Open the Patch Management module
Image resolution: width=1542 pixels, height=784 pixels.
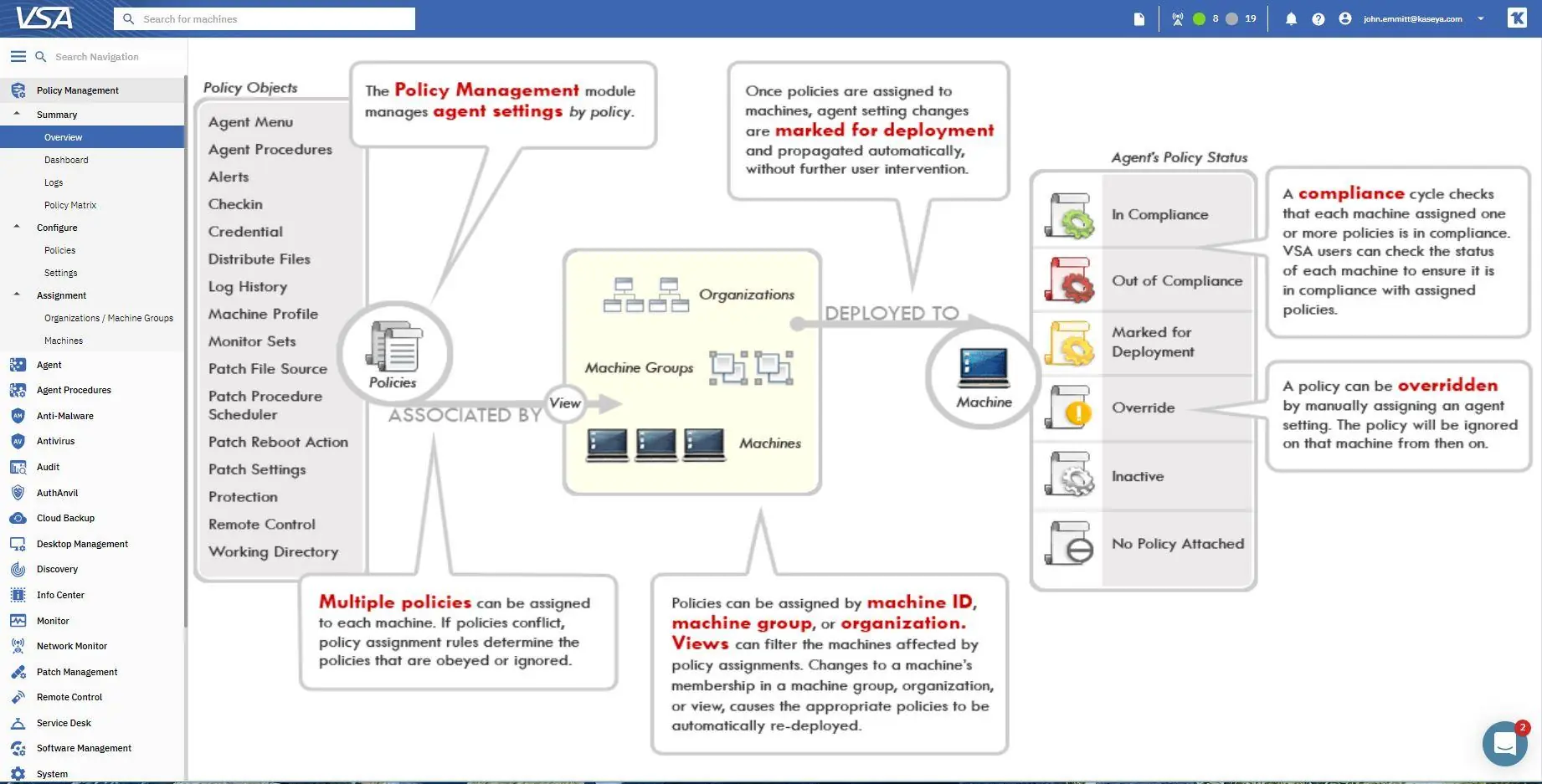pos(77,672)
